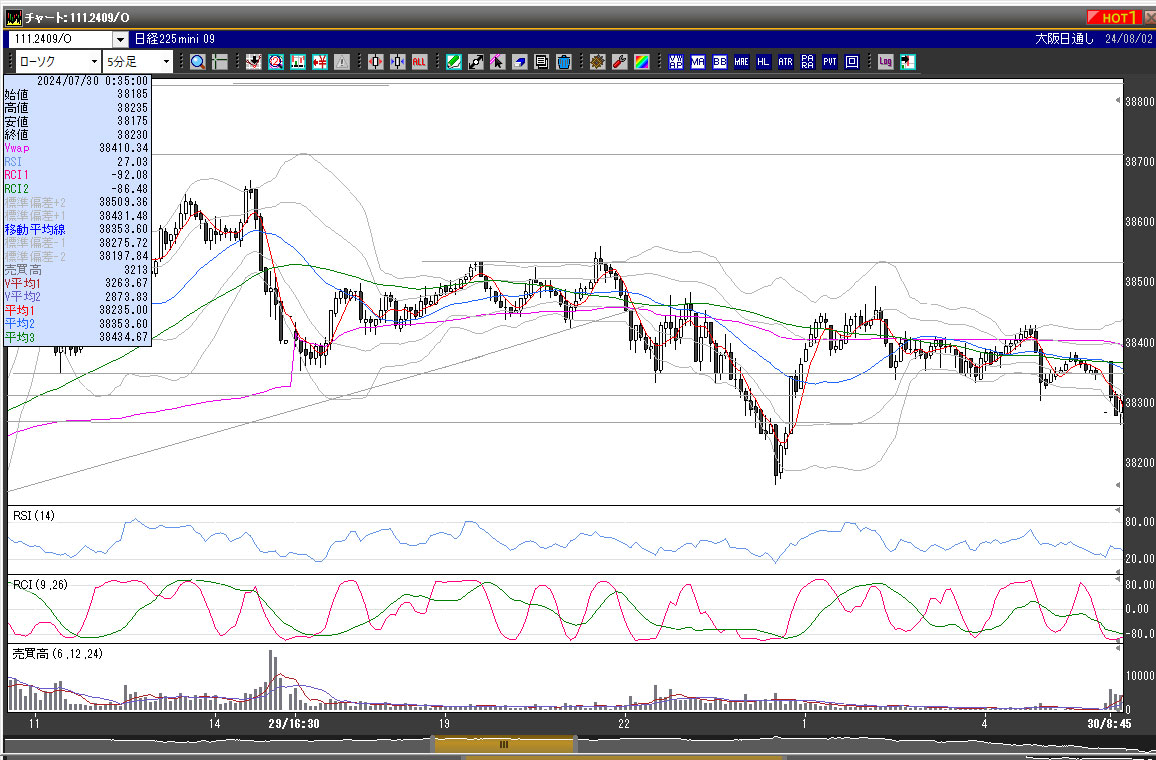Click the candle icon with red arrows
This screenshot has height=760, width=1156.
pyautogui.click(x=375, y=62)
